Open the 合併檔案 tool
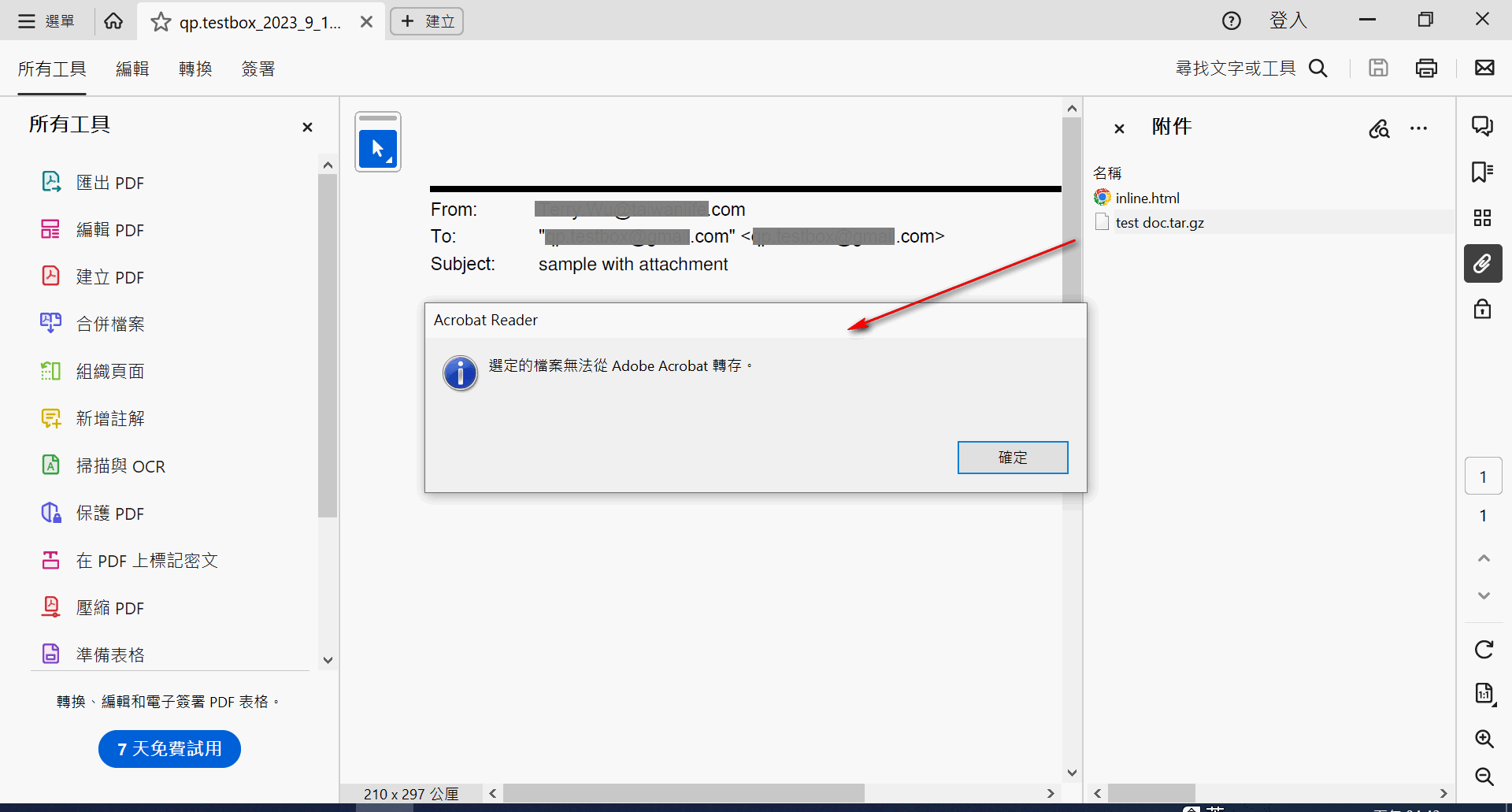 93,324
